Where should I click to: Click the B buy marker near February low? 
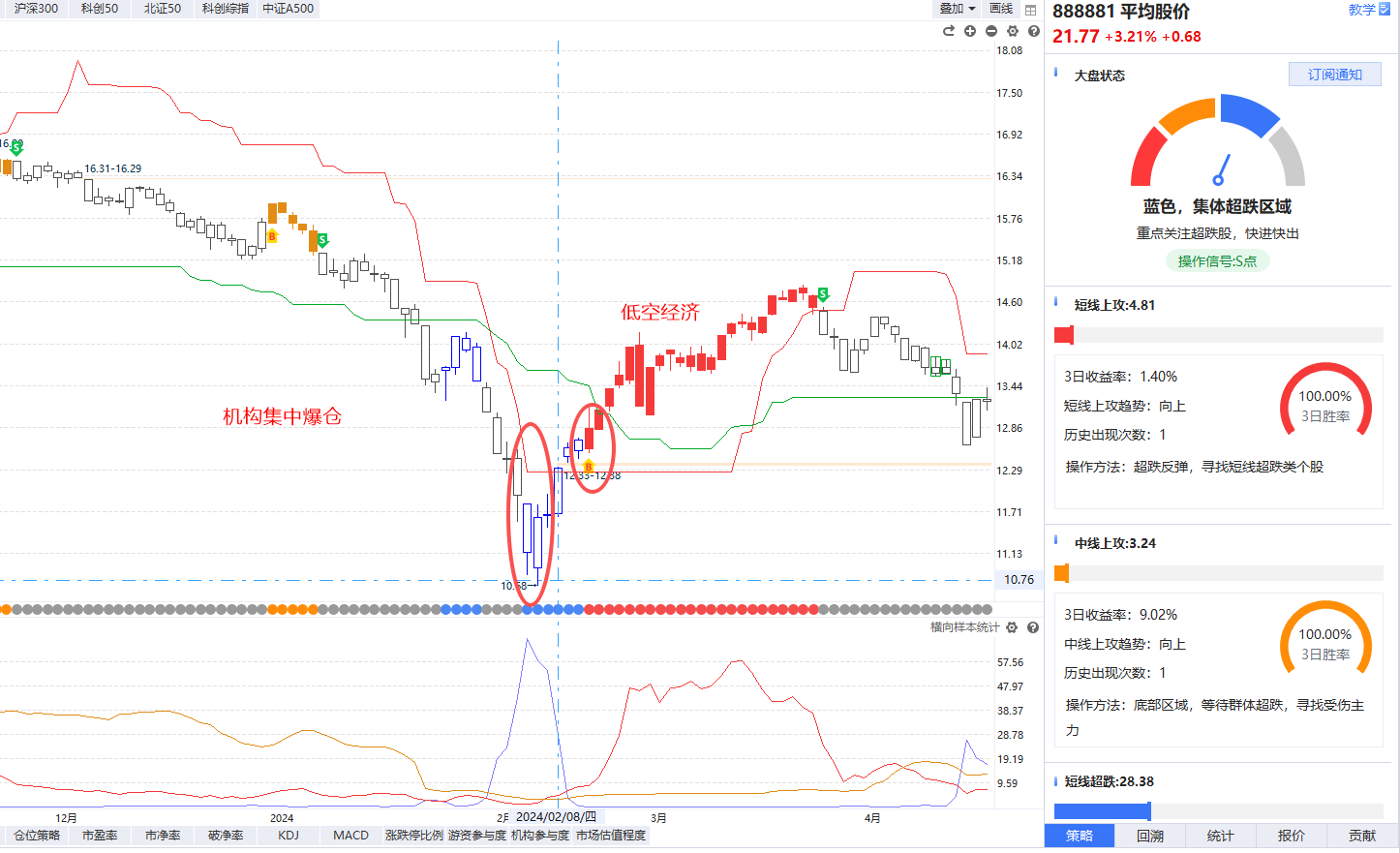tap(589, 467)
